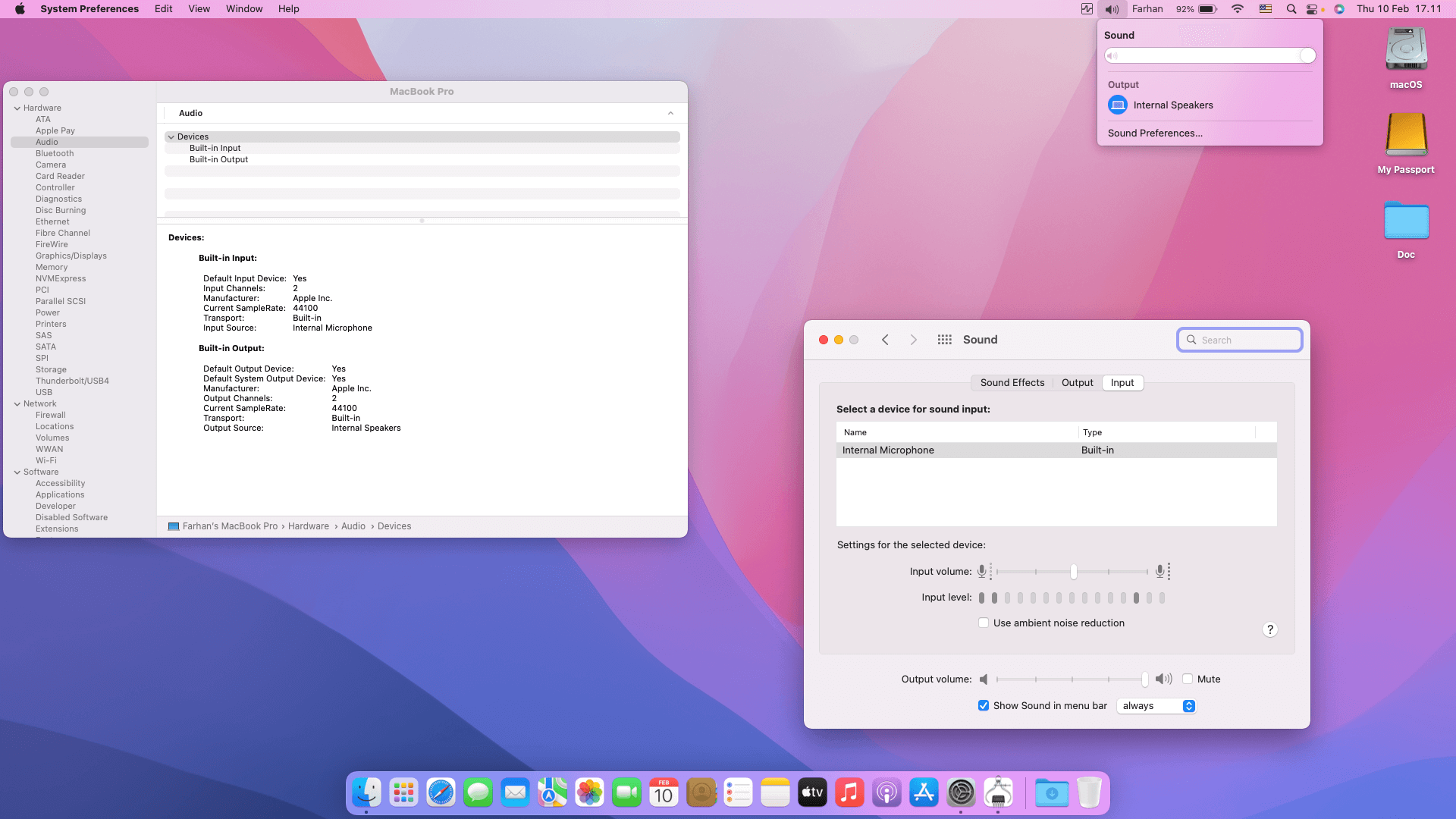The height and width of the screenshot is (819, 1456).
Task: Open the macOS disk on desktop
Action: [1406, 58]
